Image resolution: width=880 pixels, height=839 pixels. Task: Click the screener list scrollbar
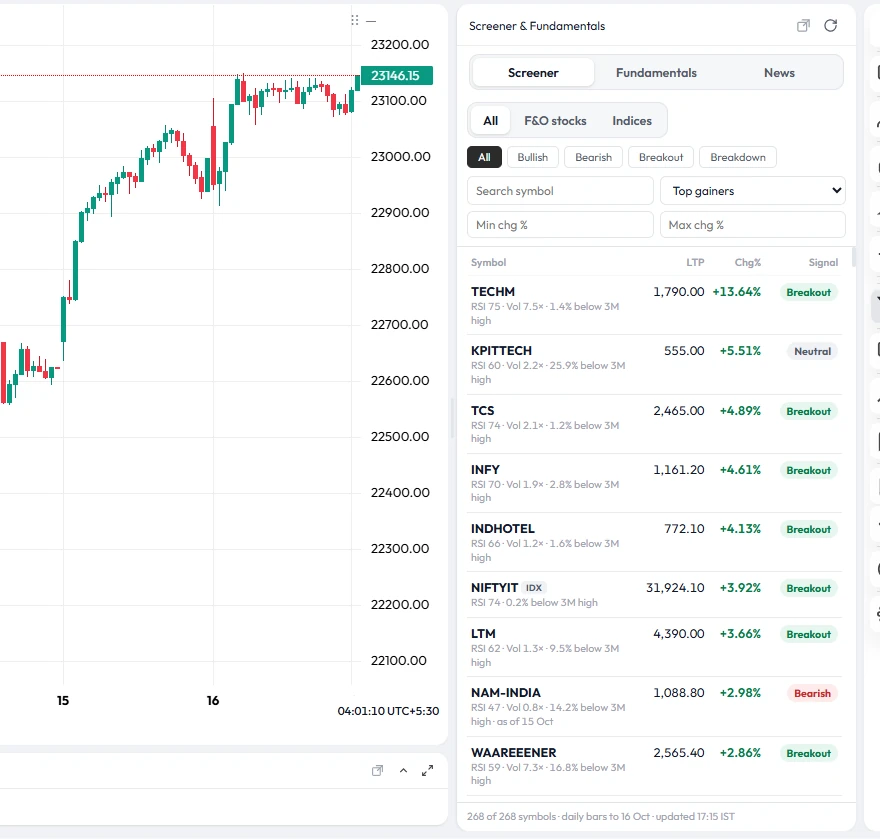pyautogui.click(x=854, y=256)
